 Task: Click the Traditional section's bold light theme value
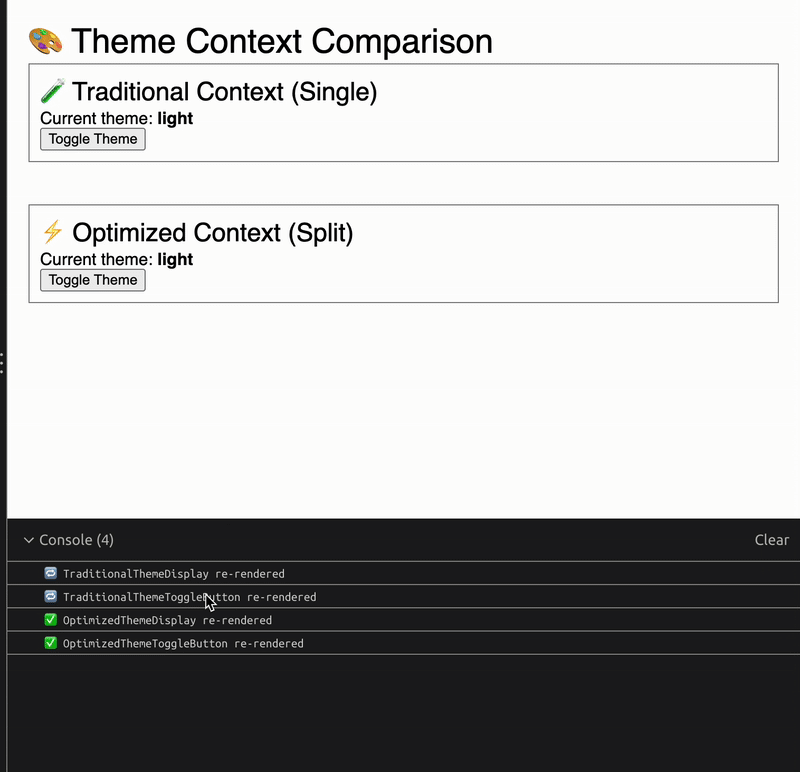coord(175,118)
